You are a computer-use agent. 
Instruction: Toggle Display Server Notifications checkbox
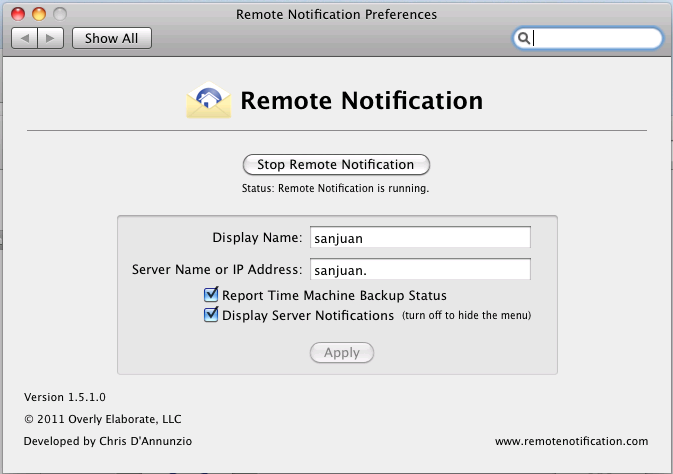[x=211, y=315]
